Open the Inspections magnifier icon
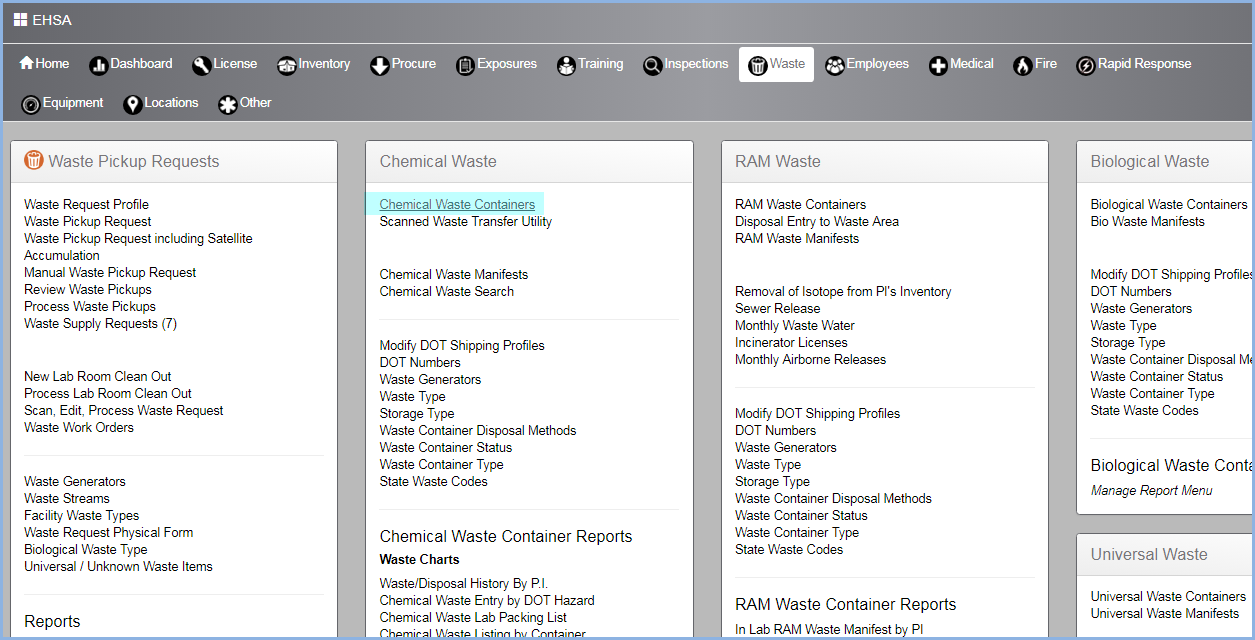Screen dimensions: 1255x640 652,65
